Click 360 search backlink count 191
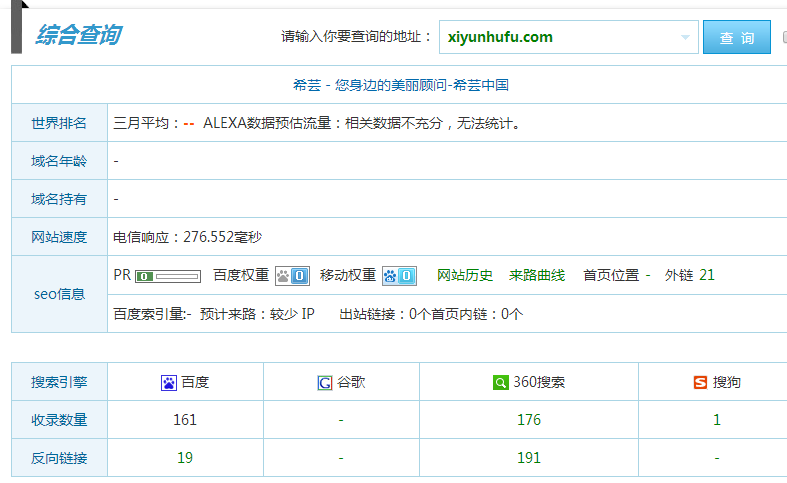The height and width of the screenshot is (483, 787). tap(528, 458)
